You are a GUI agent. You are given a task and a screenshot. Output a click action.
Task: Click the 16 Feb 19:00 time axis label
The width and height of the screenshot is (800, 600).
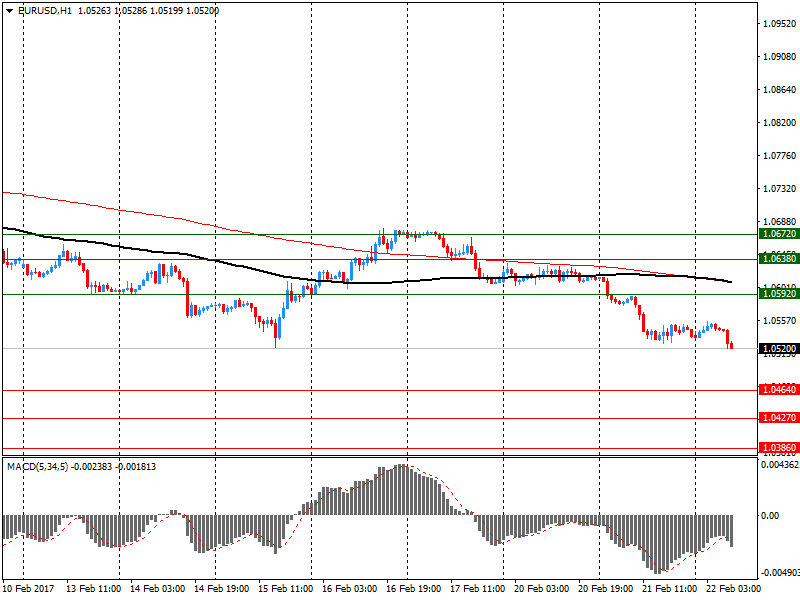(x=414, y=589)
